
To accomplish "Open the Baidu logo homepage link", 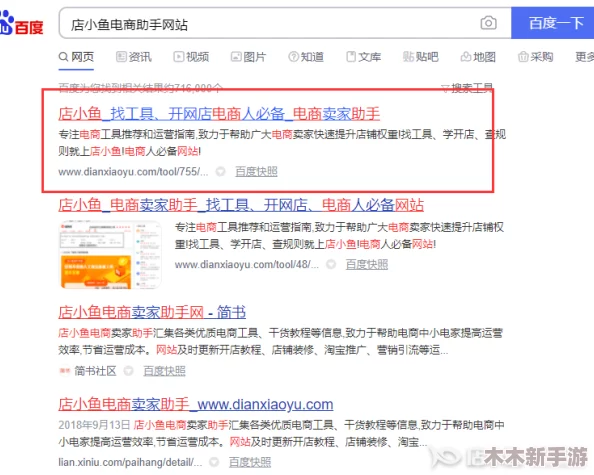I will [x=21, y=23].
